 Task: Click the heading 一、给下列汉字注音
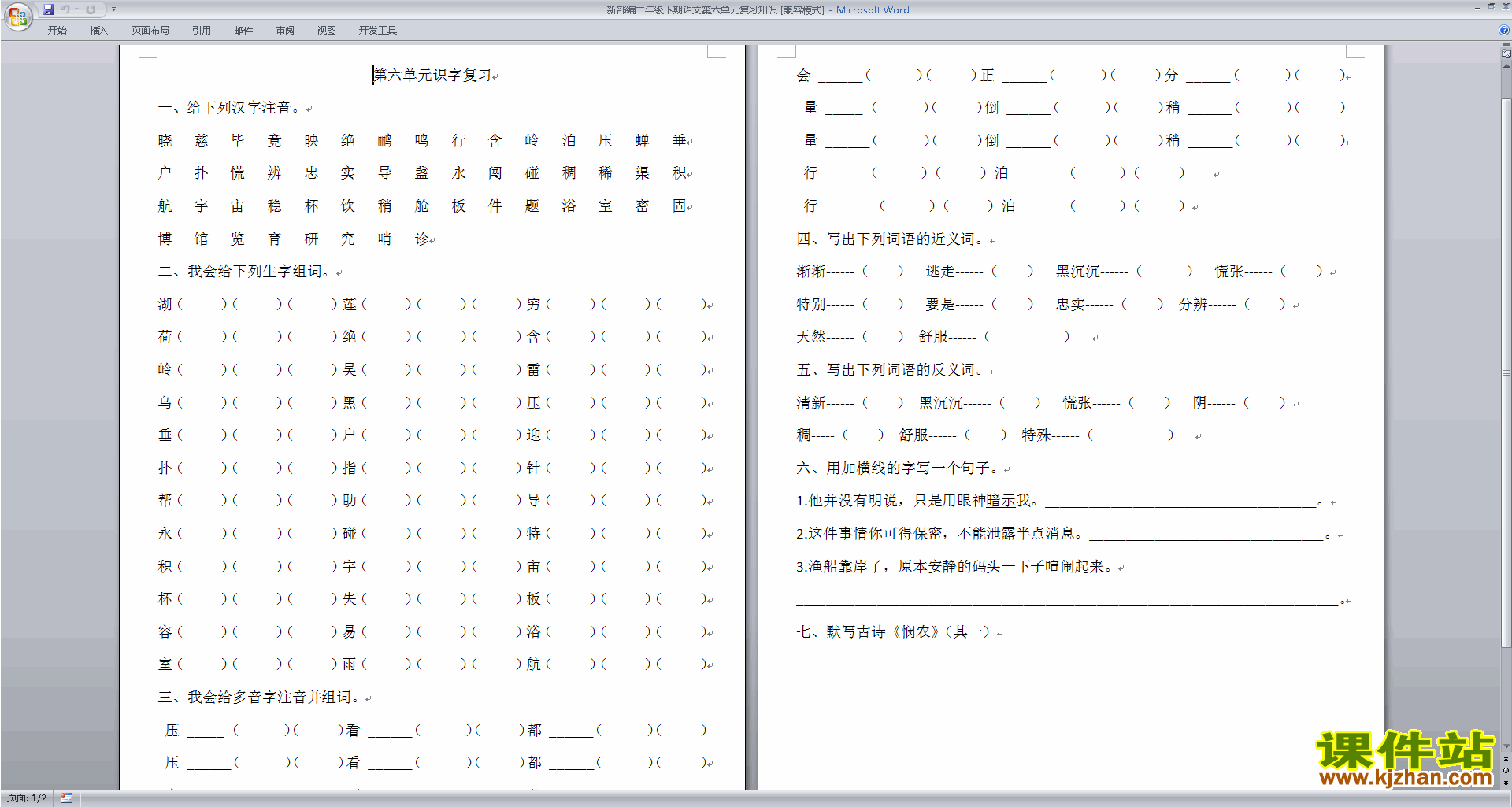pos(228,108)
